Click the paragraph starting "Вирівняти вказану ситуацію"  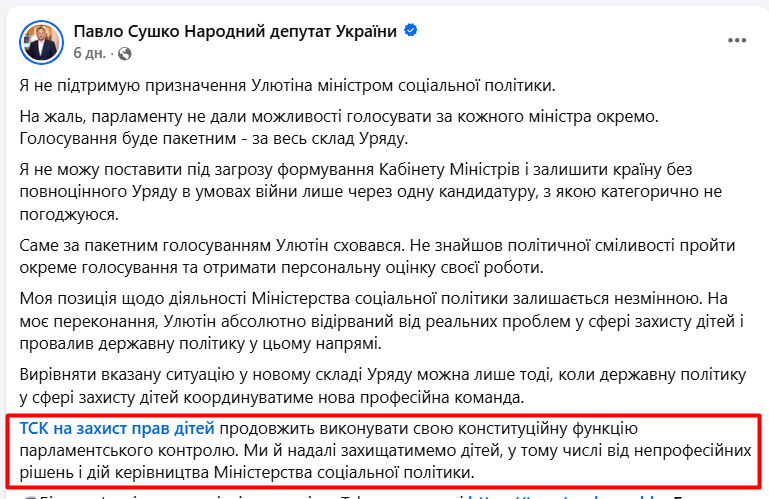(x=383, y=386)
